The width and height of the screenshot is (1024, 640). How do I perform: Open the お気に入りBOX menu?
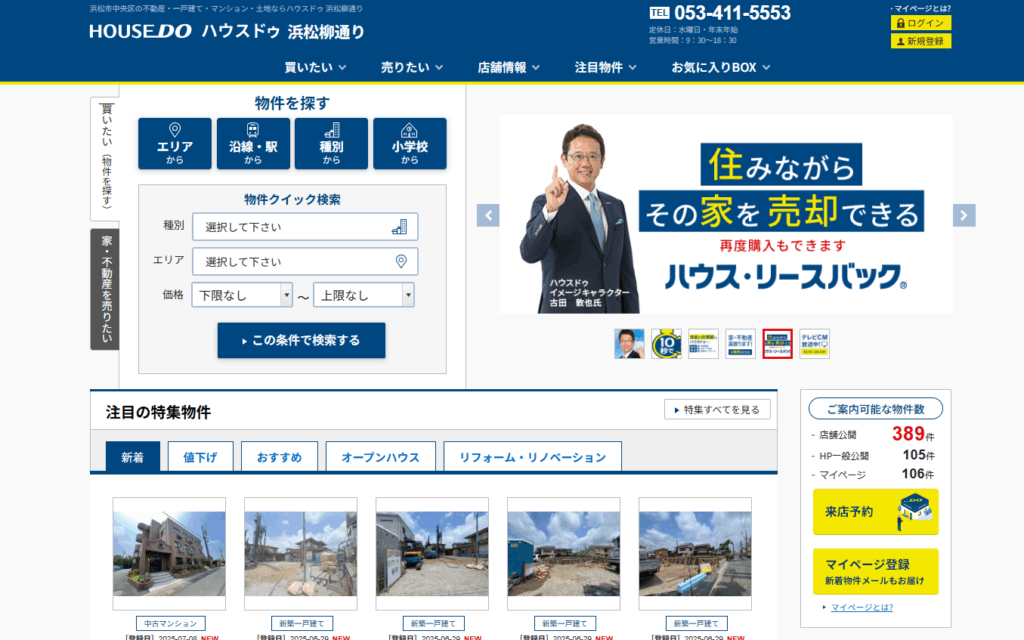721,67
